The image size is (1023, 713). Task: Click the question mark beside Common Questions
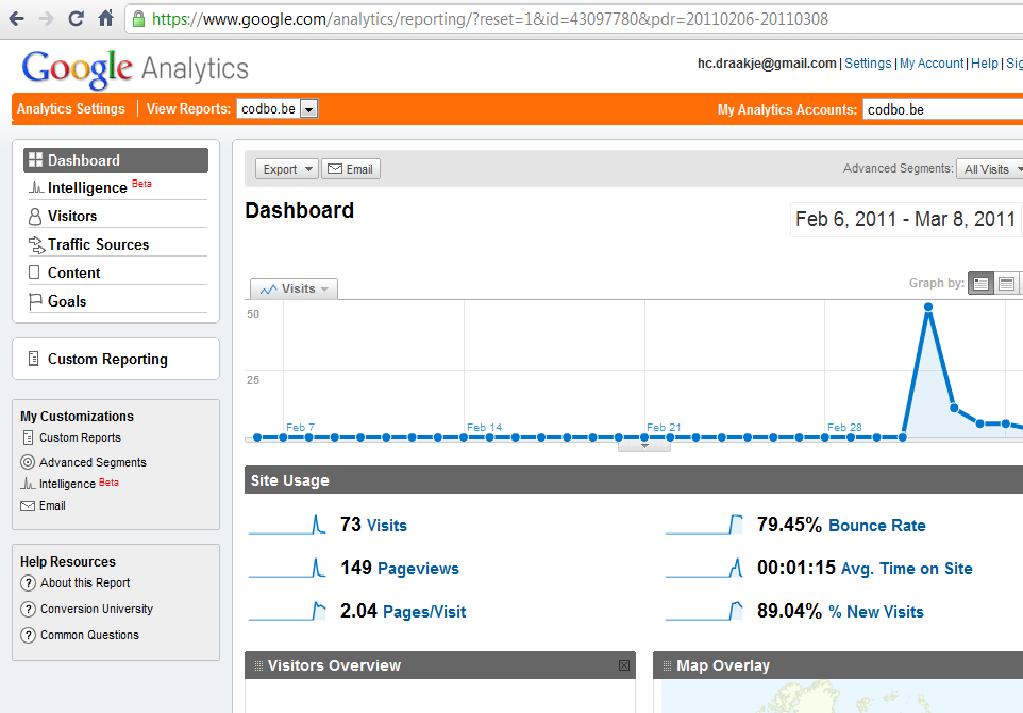click(27, 635)
